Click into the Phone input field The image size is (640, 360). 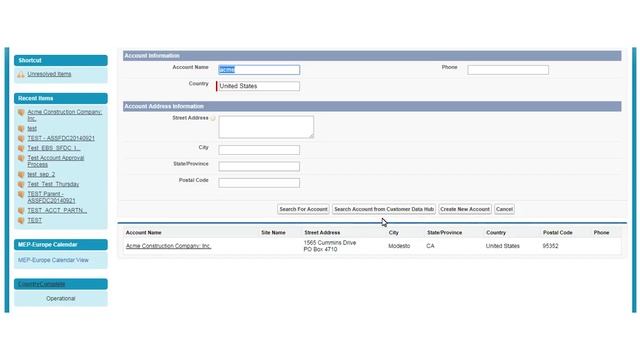[508, 70]
